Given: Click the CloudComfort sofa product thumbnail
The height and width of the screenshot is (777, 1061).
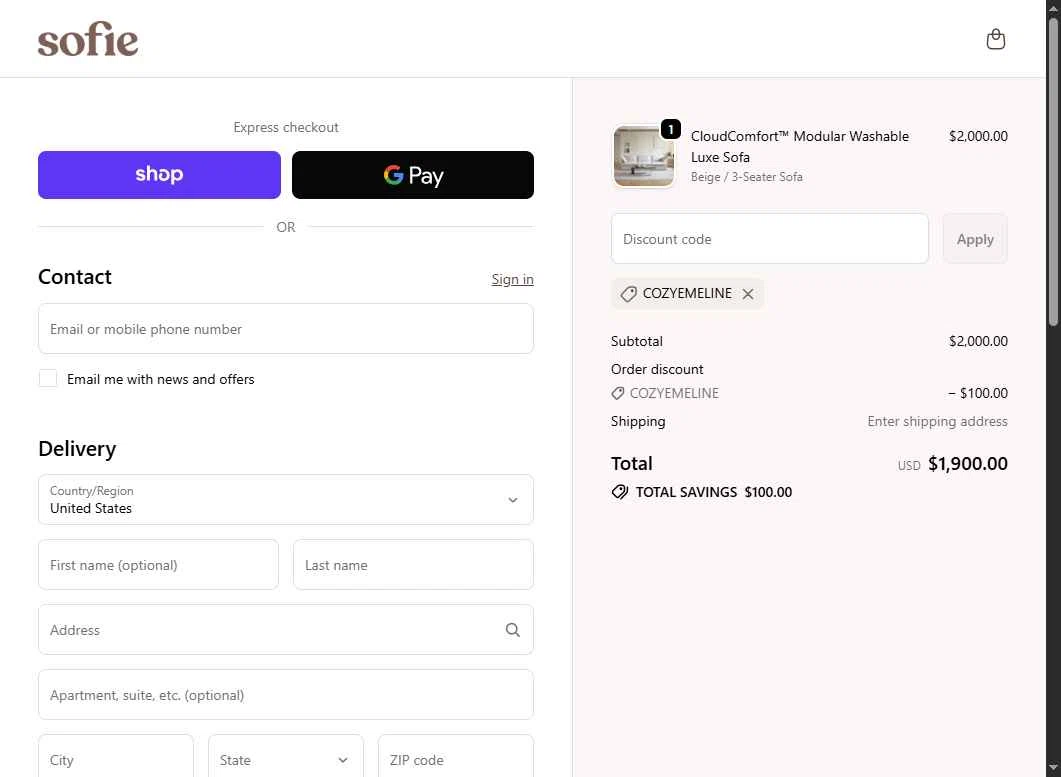Looking at the screenshot, I should click(x=644, y=156).
